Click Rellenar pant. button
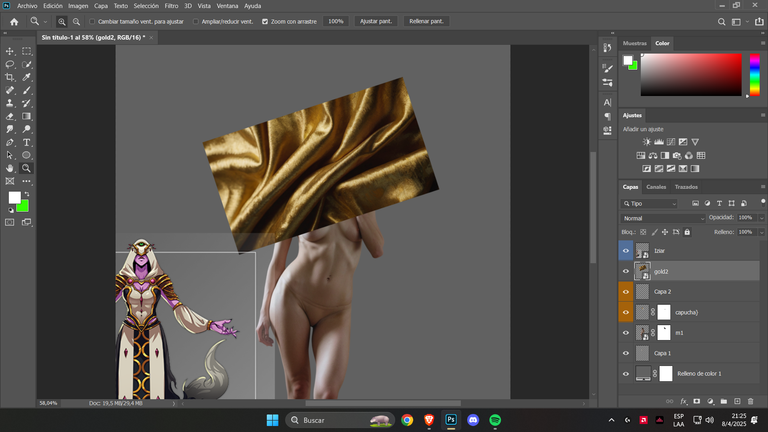This screenshot has height=432, width=768. (426, 22)
